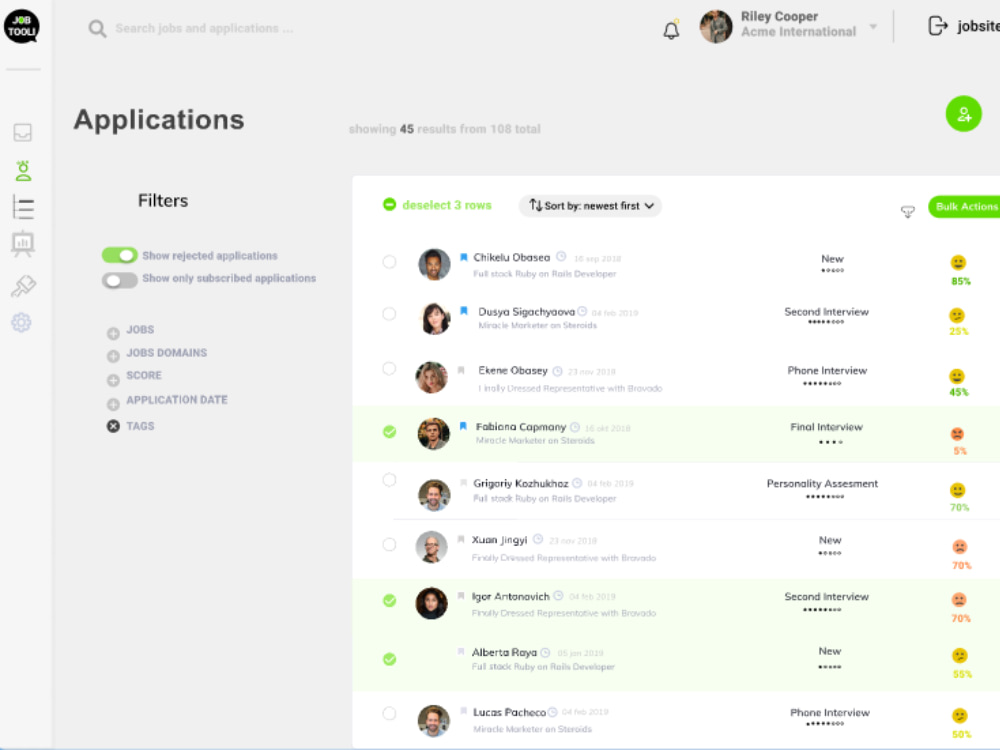Image resolution: width=1000 pixels, height=750 pixels.
Task: Click clock icon beside Xuan Jingyi
Action: click(x=538, y=539)
